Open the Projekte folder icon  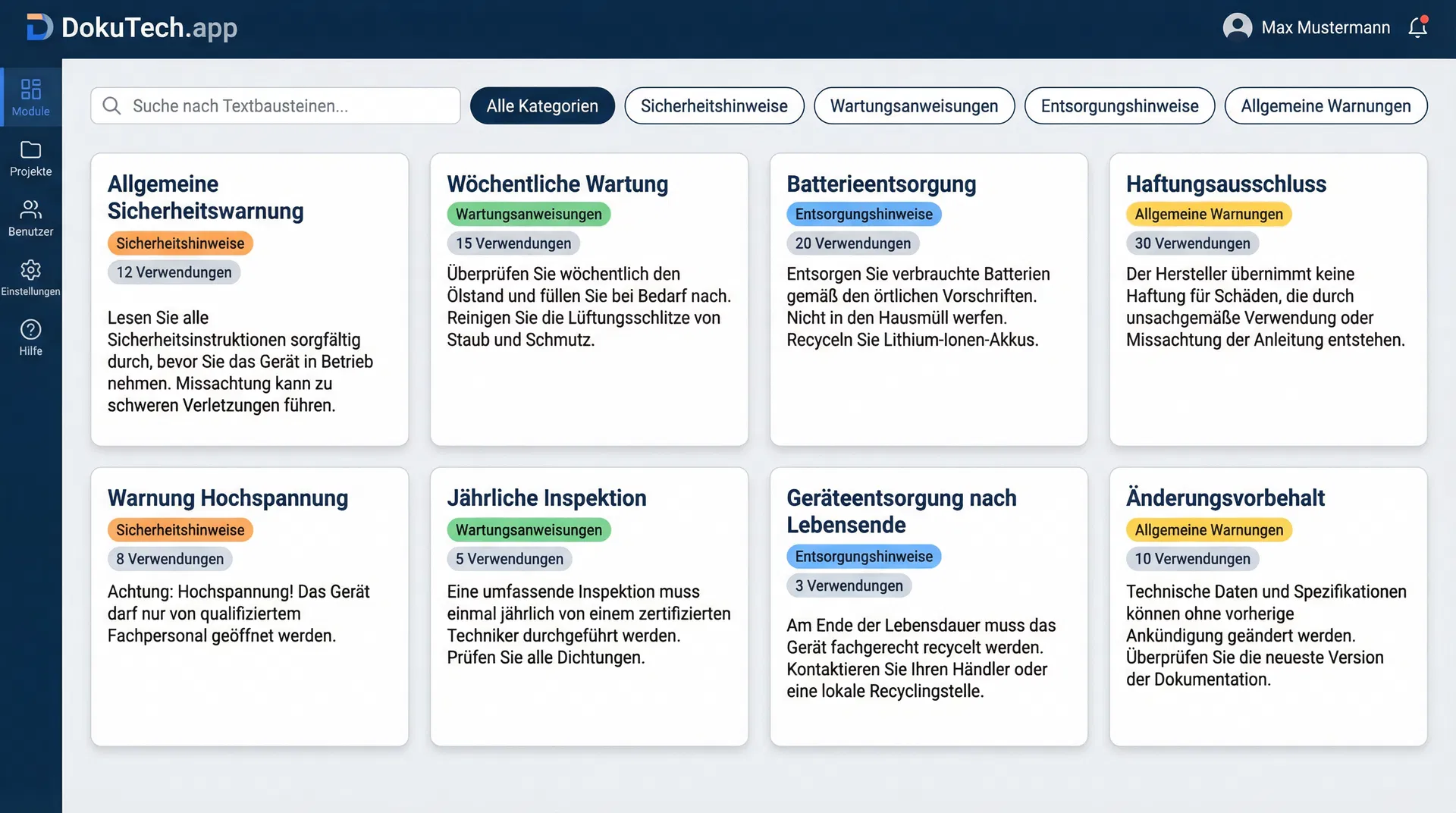click(x=30, y=150)
